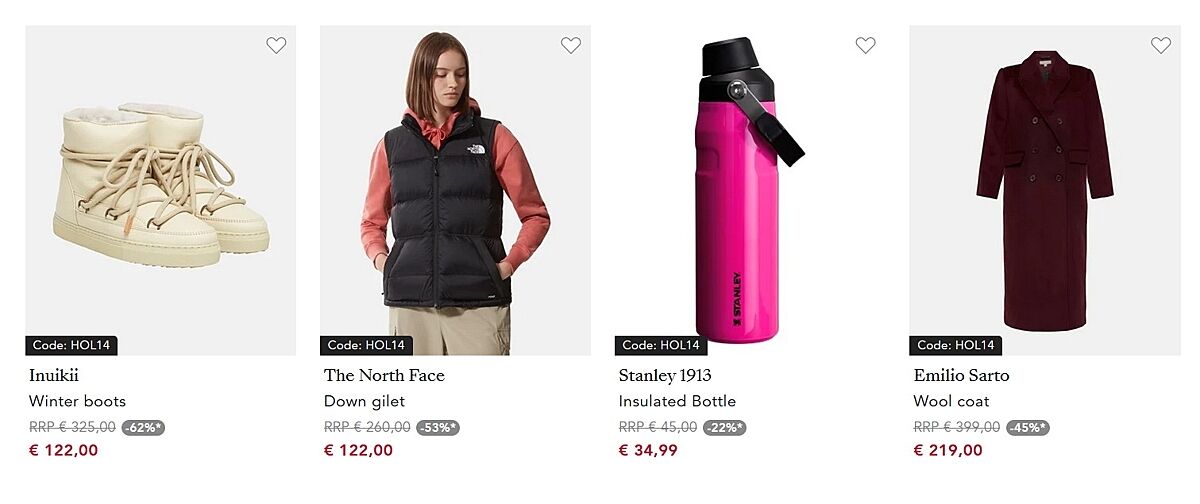Open the Insulated Bottle product title
The height and width of the screenshot is (504, 1200).
coord(677,401)
